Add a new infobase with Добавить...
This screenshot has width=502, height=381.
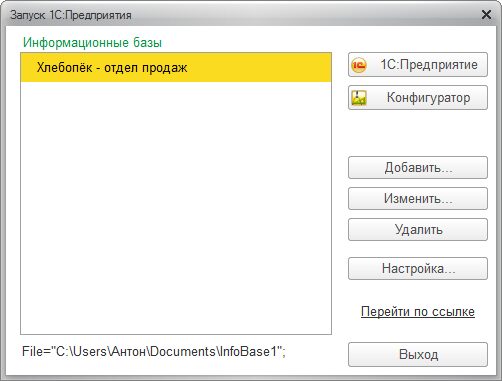(x=418, y=168)
